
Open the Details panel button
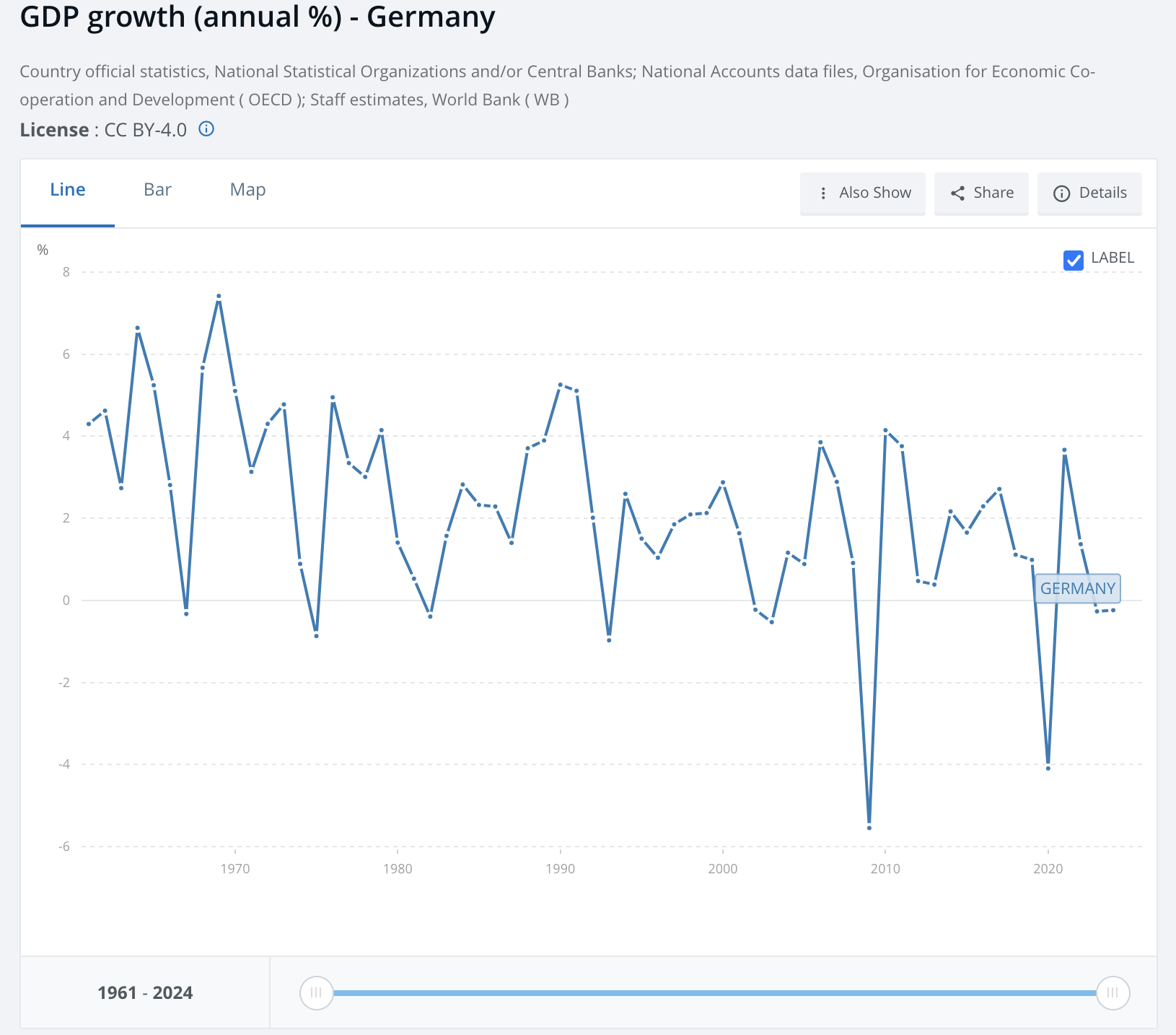(x=1089, y=193)
